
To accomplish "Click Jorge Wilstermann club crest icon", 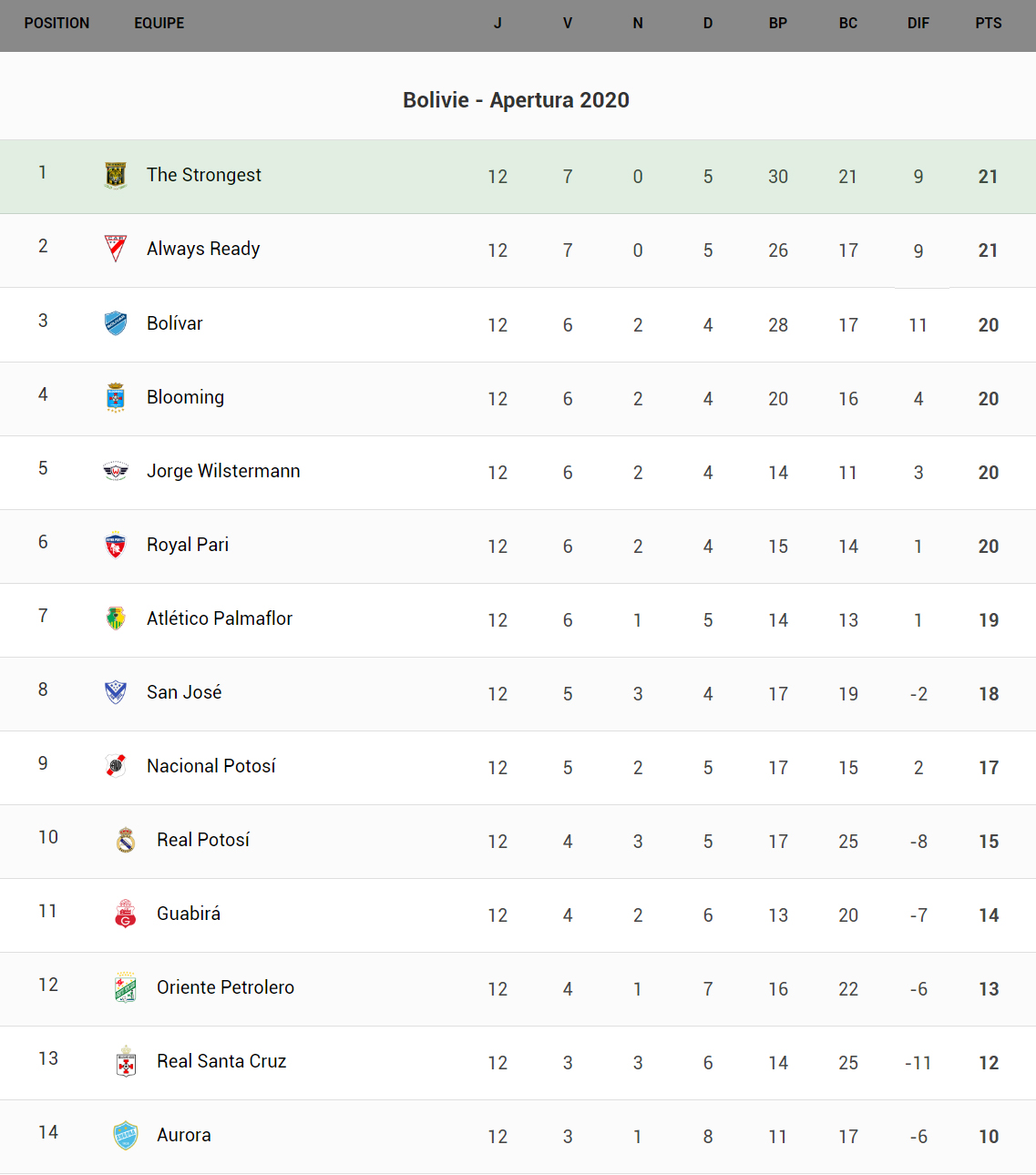I will (x=116, y=471).
